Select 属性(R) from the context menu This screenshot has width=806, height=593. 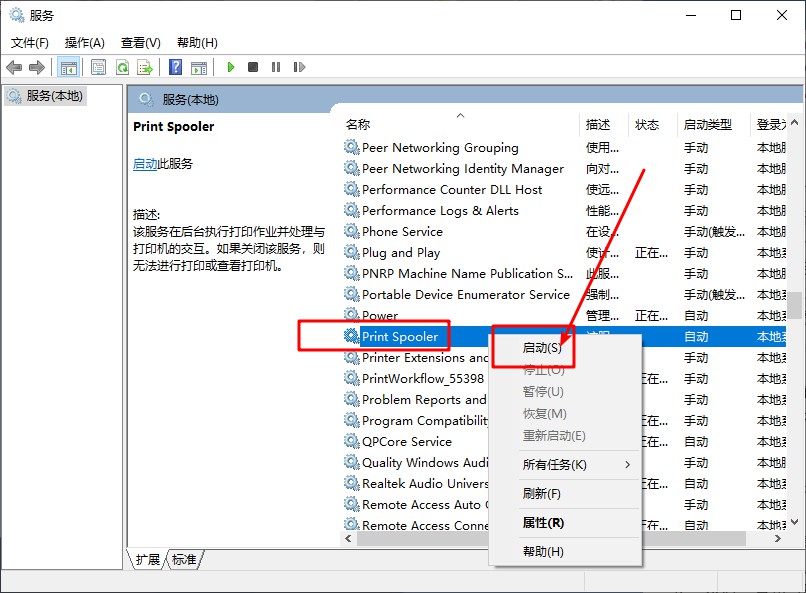543,523
